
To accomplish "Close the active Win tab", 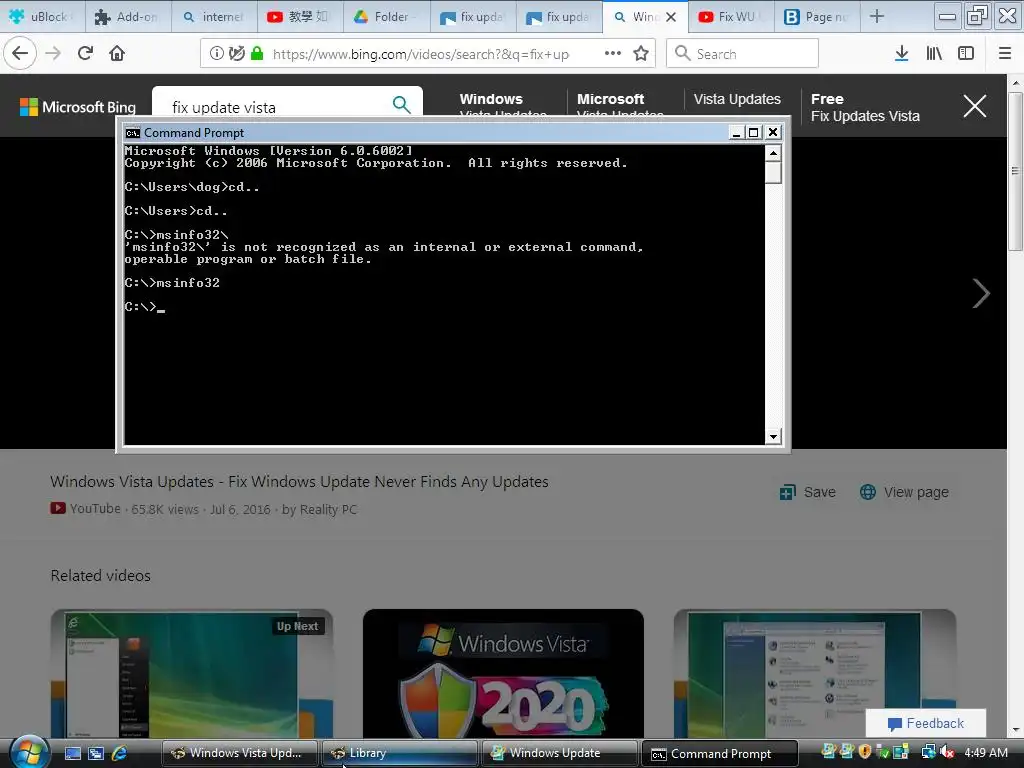I will coord(671,17).
